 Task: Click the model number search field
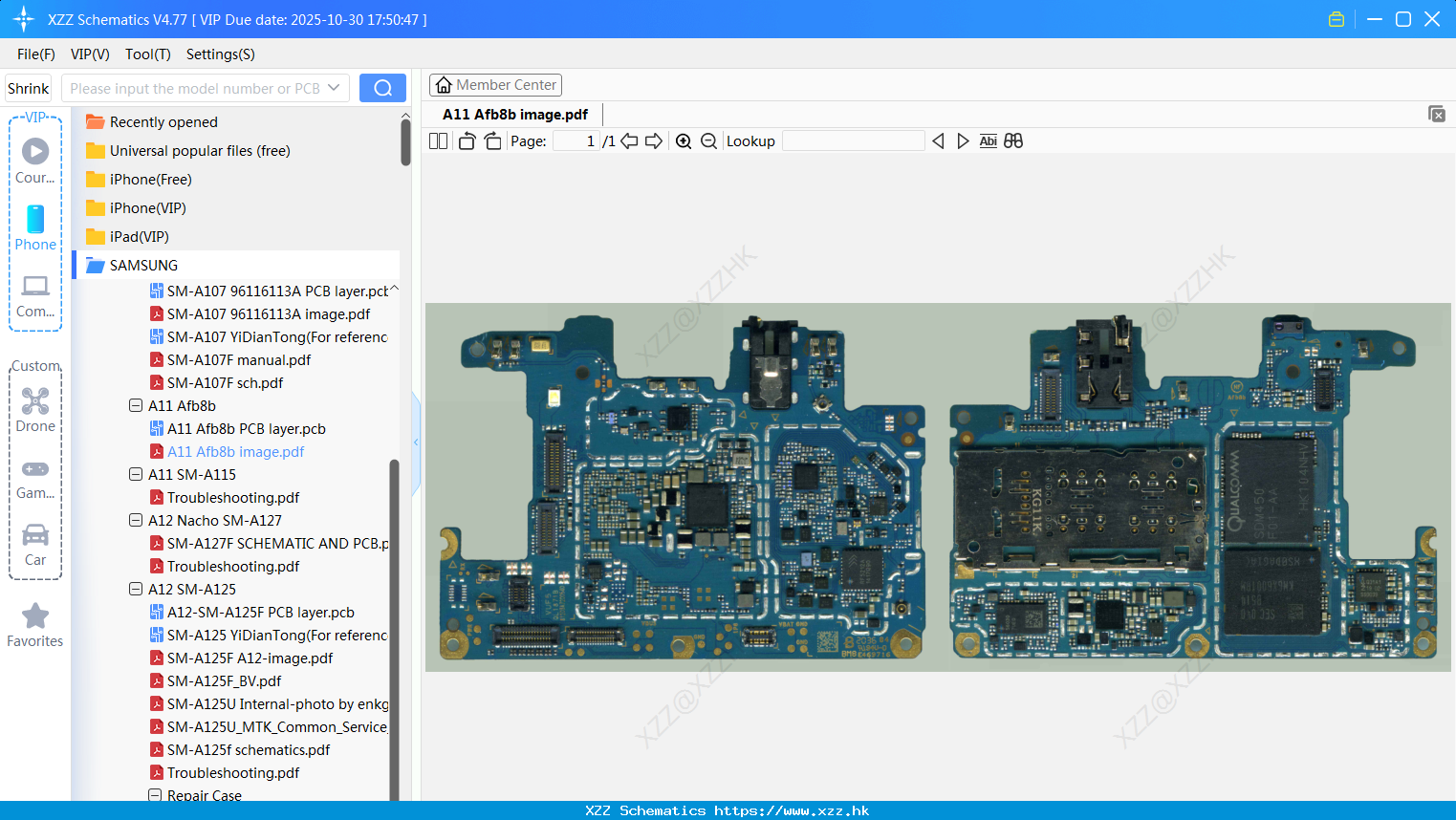(x=195, y=88)
